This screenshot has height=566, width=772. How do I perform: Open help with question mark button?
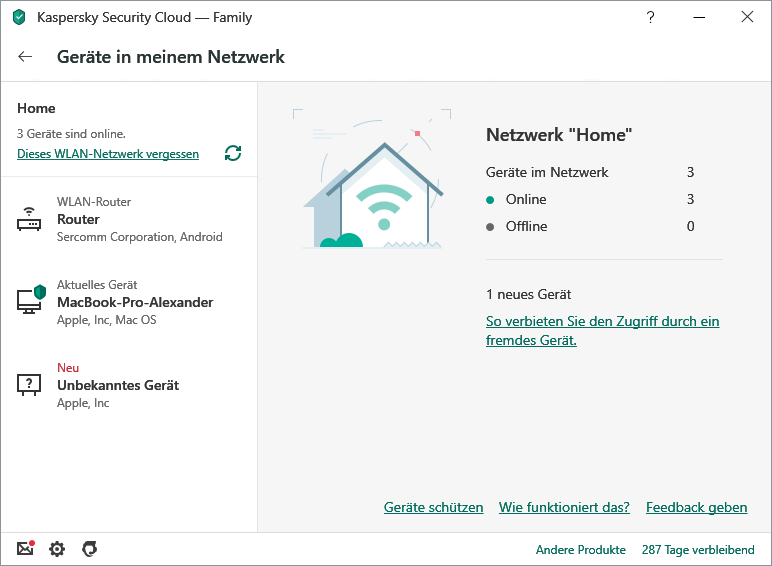pos(651,17)
